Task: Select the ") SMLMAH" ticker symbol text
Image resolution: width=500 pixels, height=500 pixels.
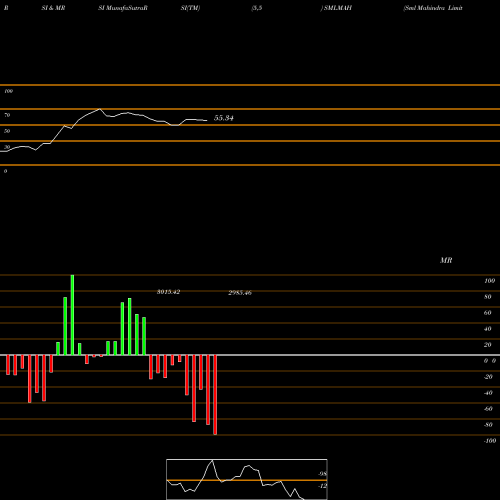Action: coord(336,8)
